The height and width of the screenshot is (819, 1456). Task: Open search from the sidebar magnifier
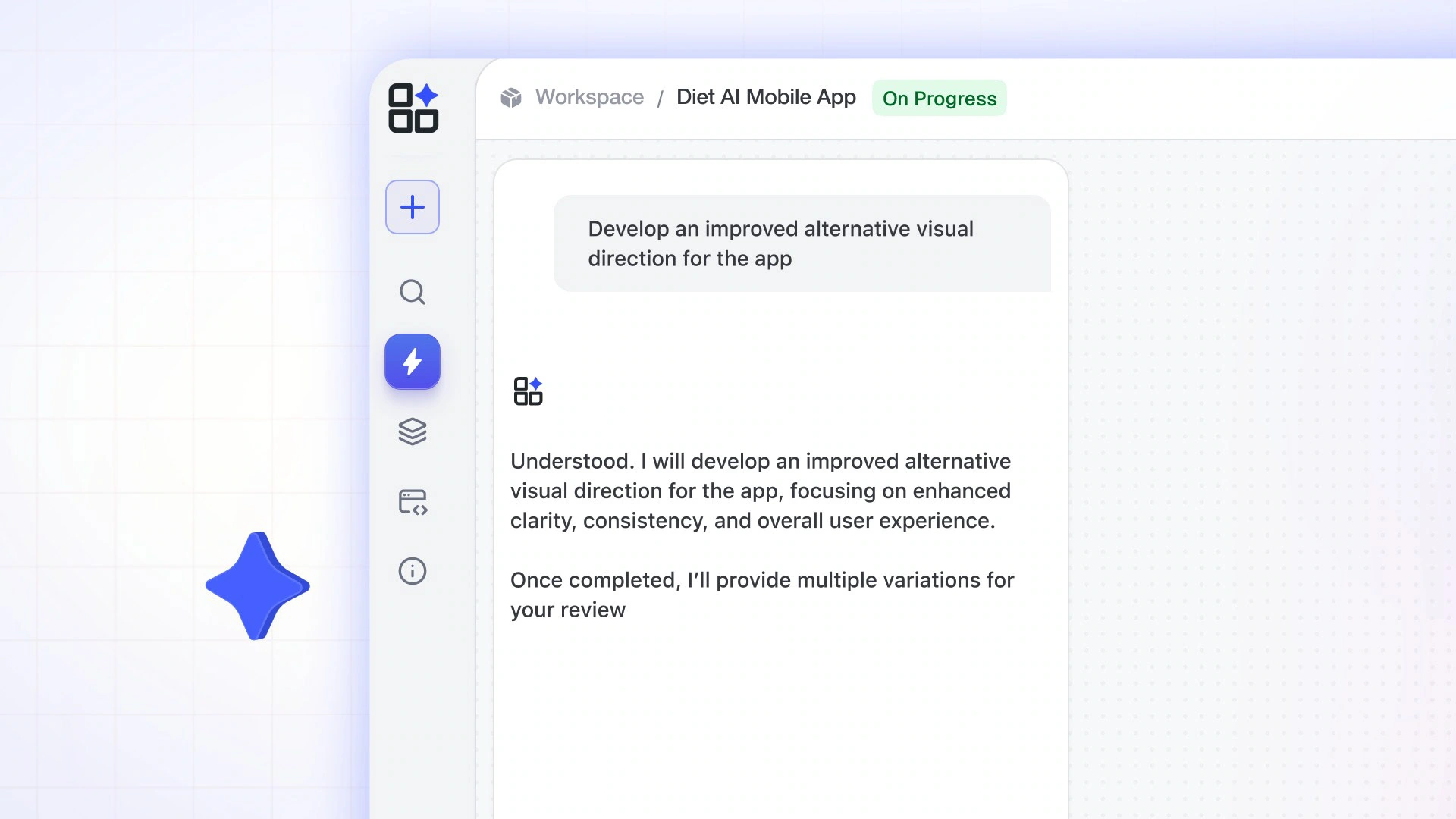click(413, 292)
